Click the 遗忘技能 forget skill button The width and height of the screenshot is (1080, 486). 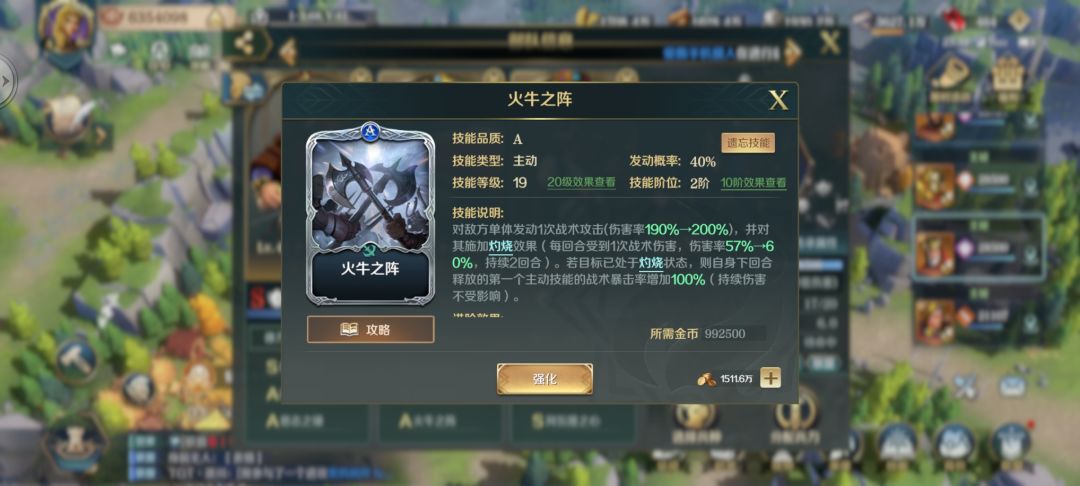click(748, 142)
